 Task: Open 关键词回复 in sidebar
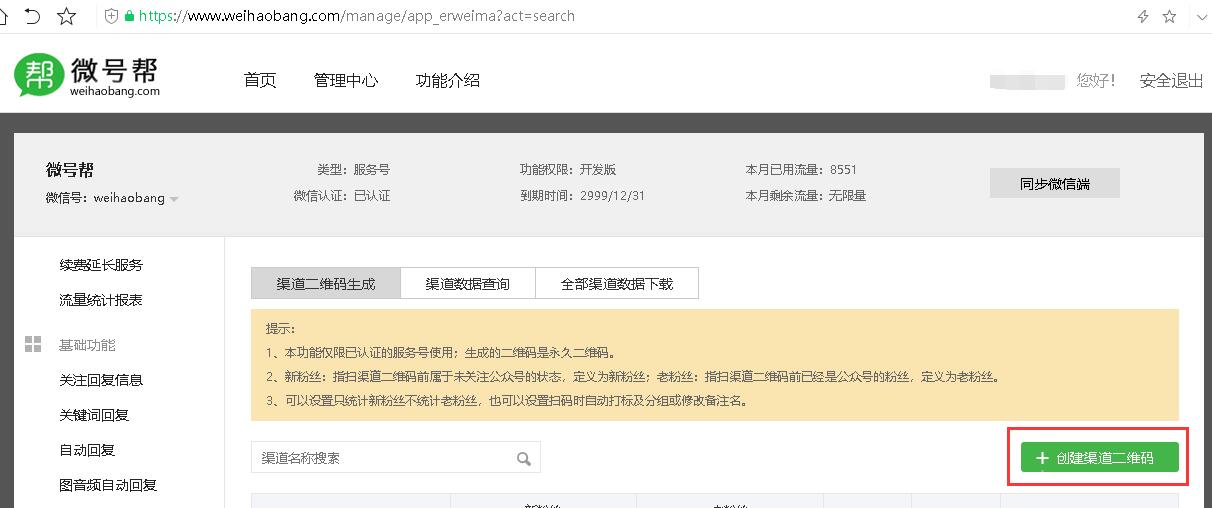(94, 415)
